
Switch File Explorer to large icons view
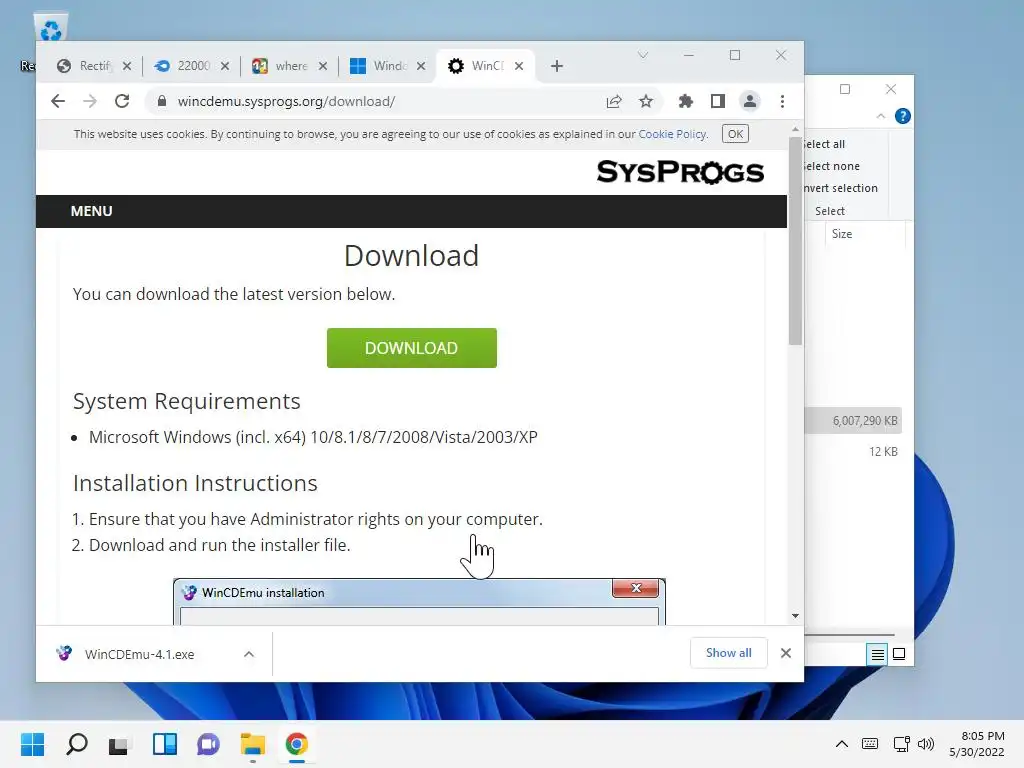coord(899,654)
